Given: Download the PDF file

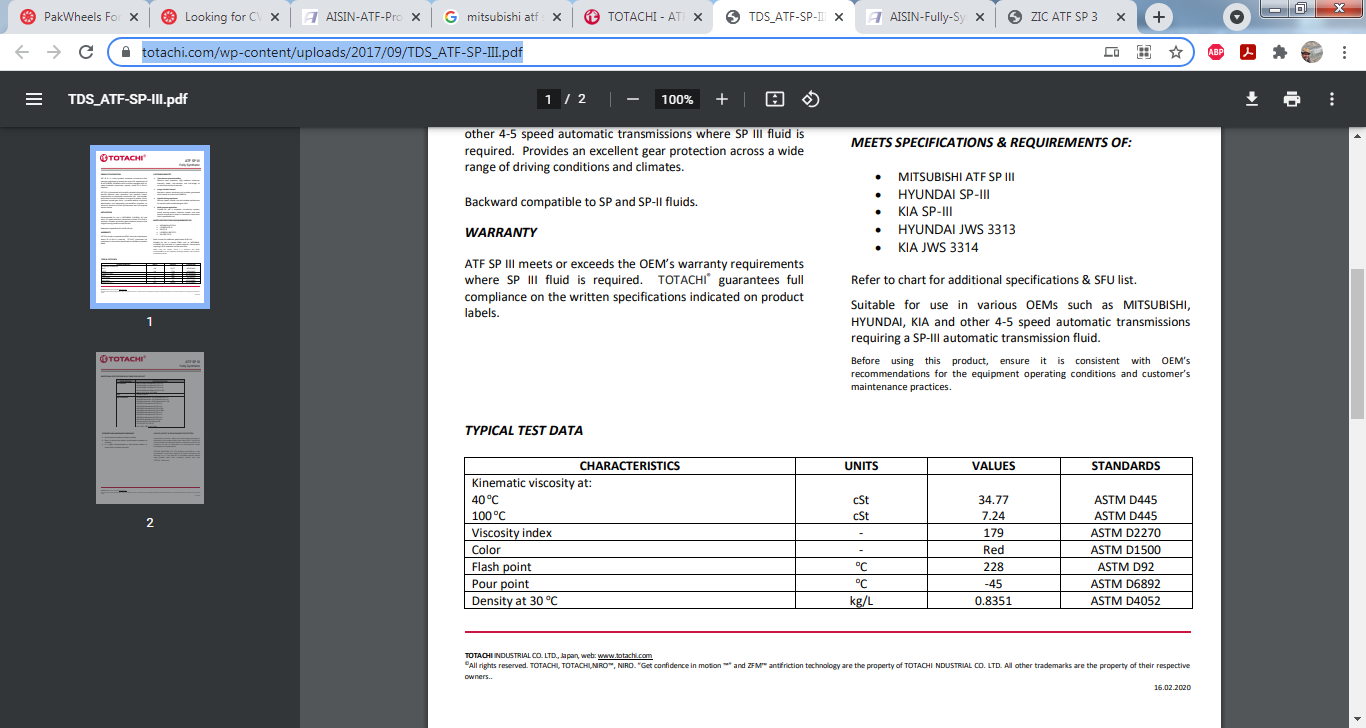Looking at the screenshot, I should tap(1251, 99).
